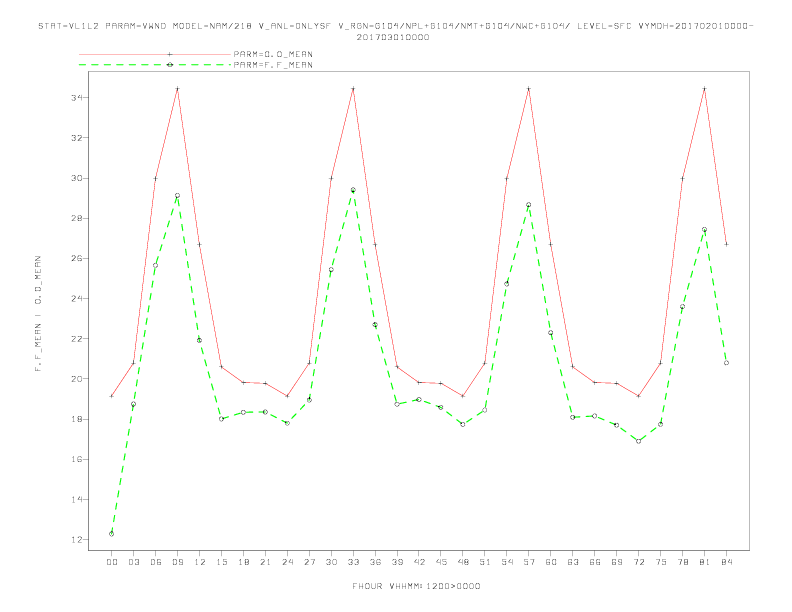The height and width of the screenshot is (612, 792).
Task: Click the x-axis tick label 75
Action: tap(661, 562)
